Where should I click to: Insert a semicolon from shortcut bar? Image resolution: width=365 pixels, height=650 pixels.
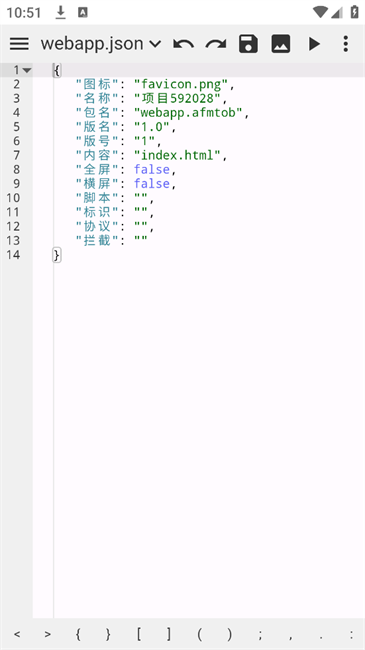[260, 635]
